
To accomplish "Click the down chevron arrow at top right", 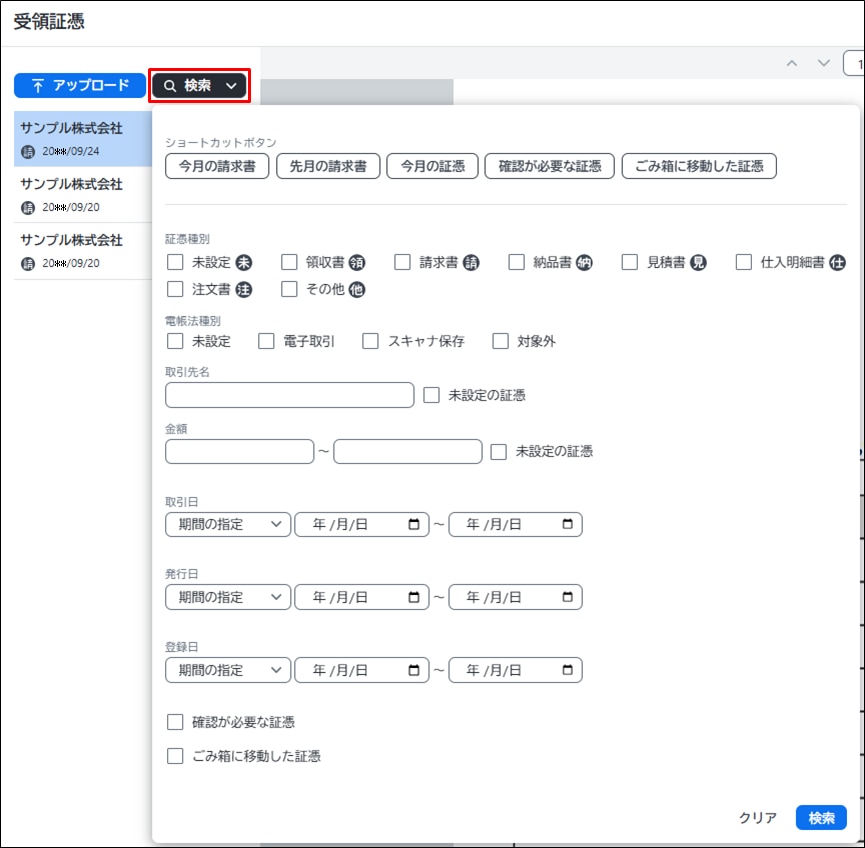I will (824, 63).
